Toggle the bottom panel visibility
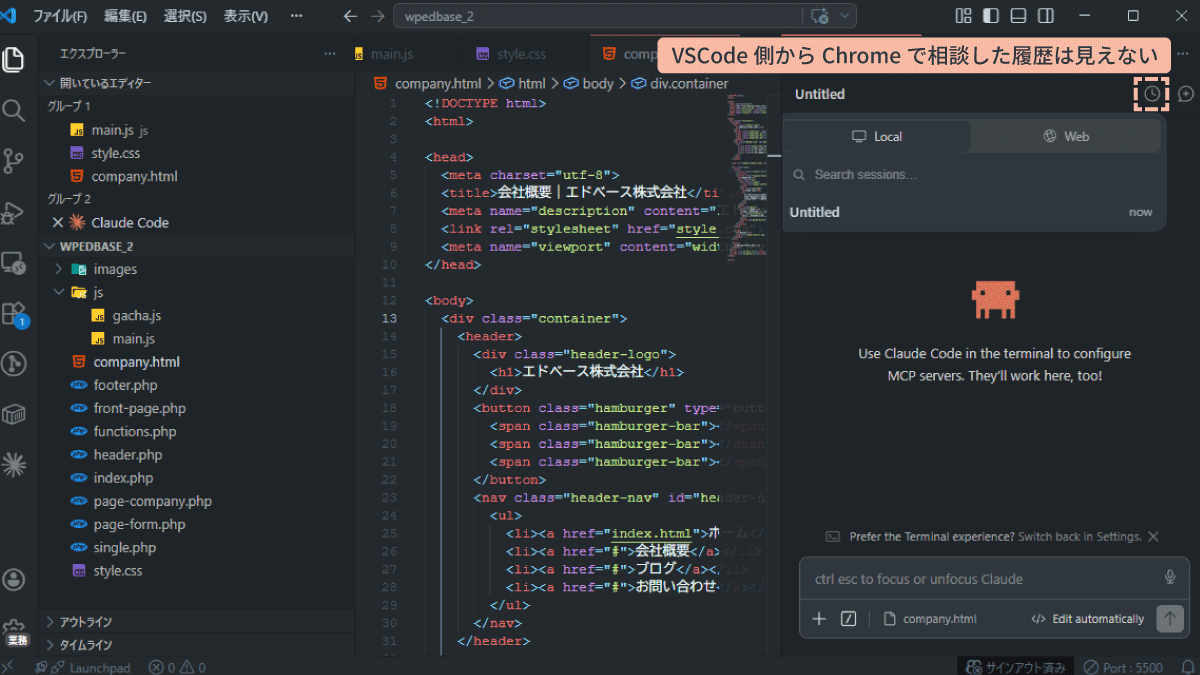 pyautogui.click(x=1018, y=16)
